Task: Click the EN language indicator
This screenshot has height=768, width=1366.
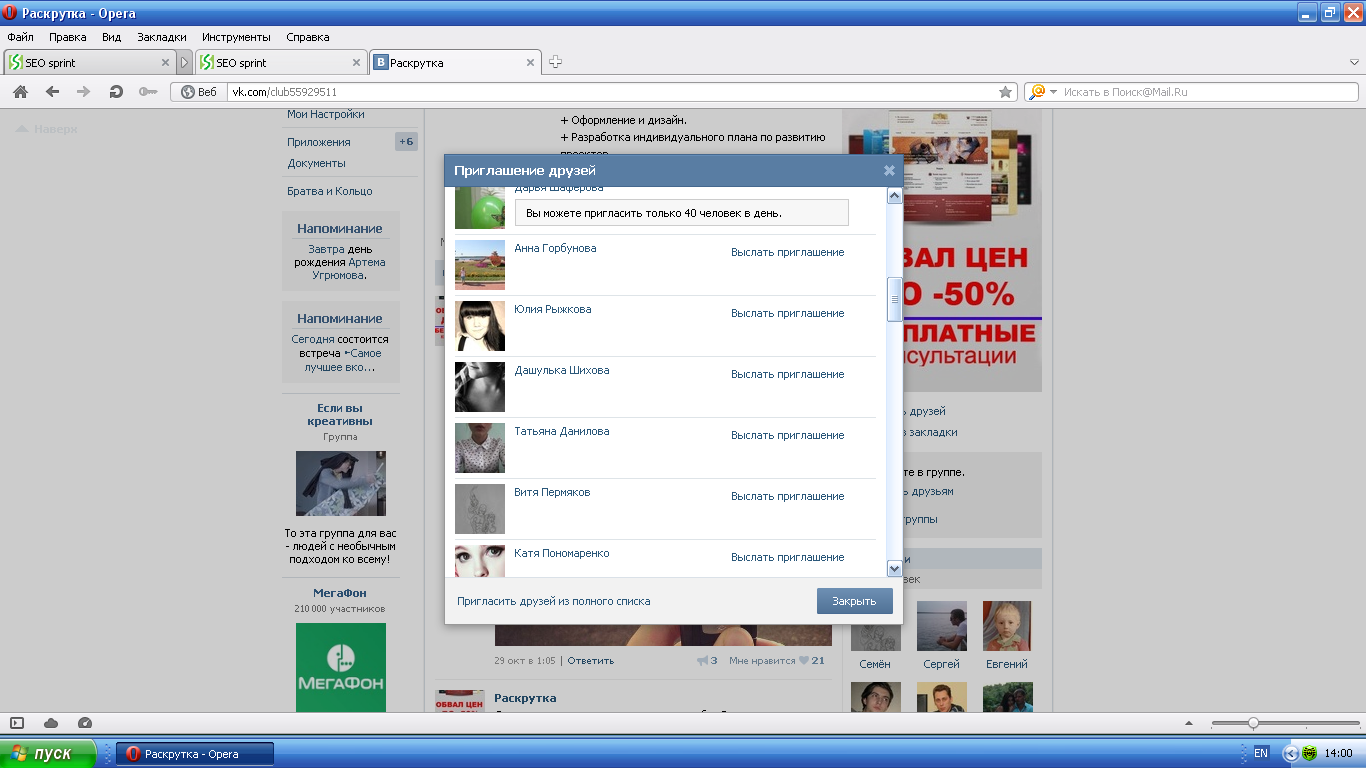Action: (1260, 753)
